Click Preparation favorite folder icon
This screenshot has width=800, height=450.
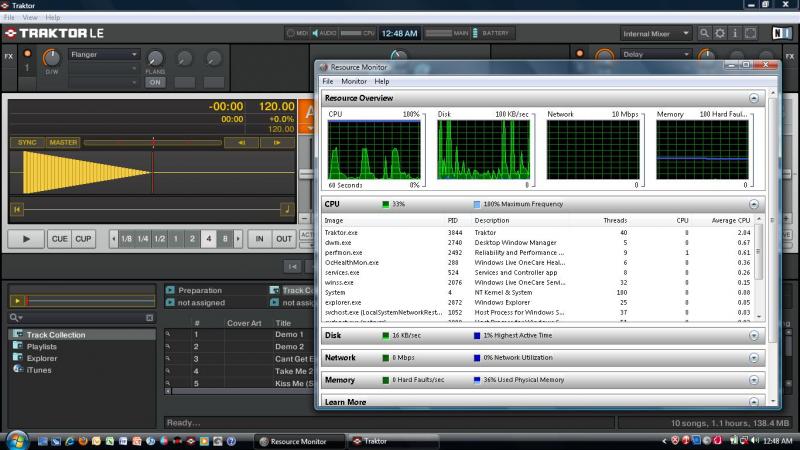[x=170, y=290]
